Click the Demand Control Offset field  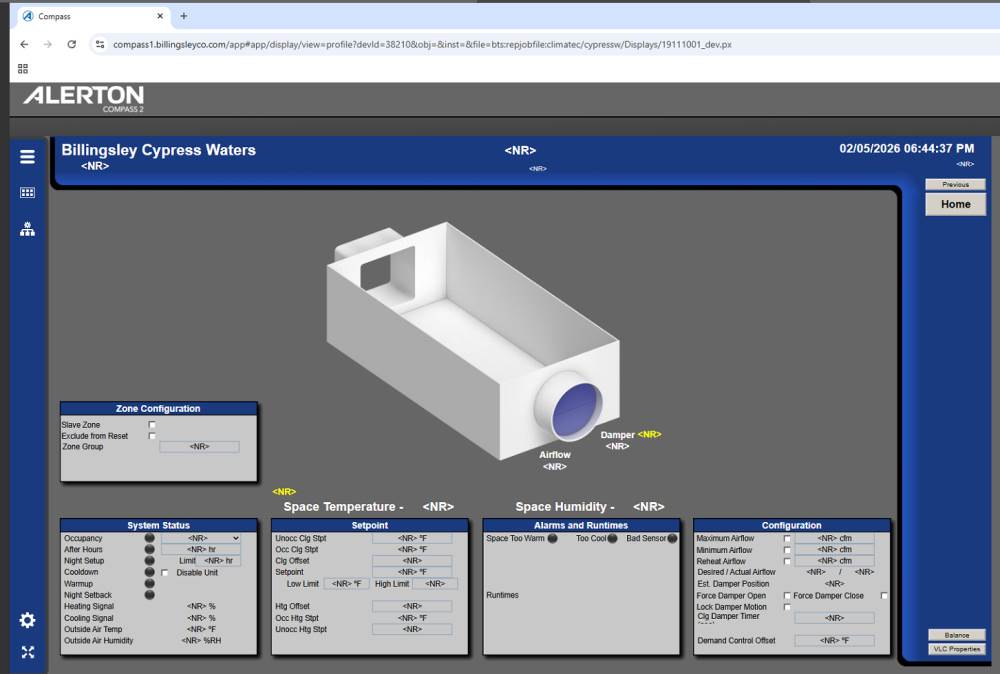click(834, 640)
